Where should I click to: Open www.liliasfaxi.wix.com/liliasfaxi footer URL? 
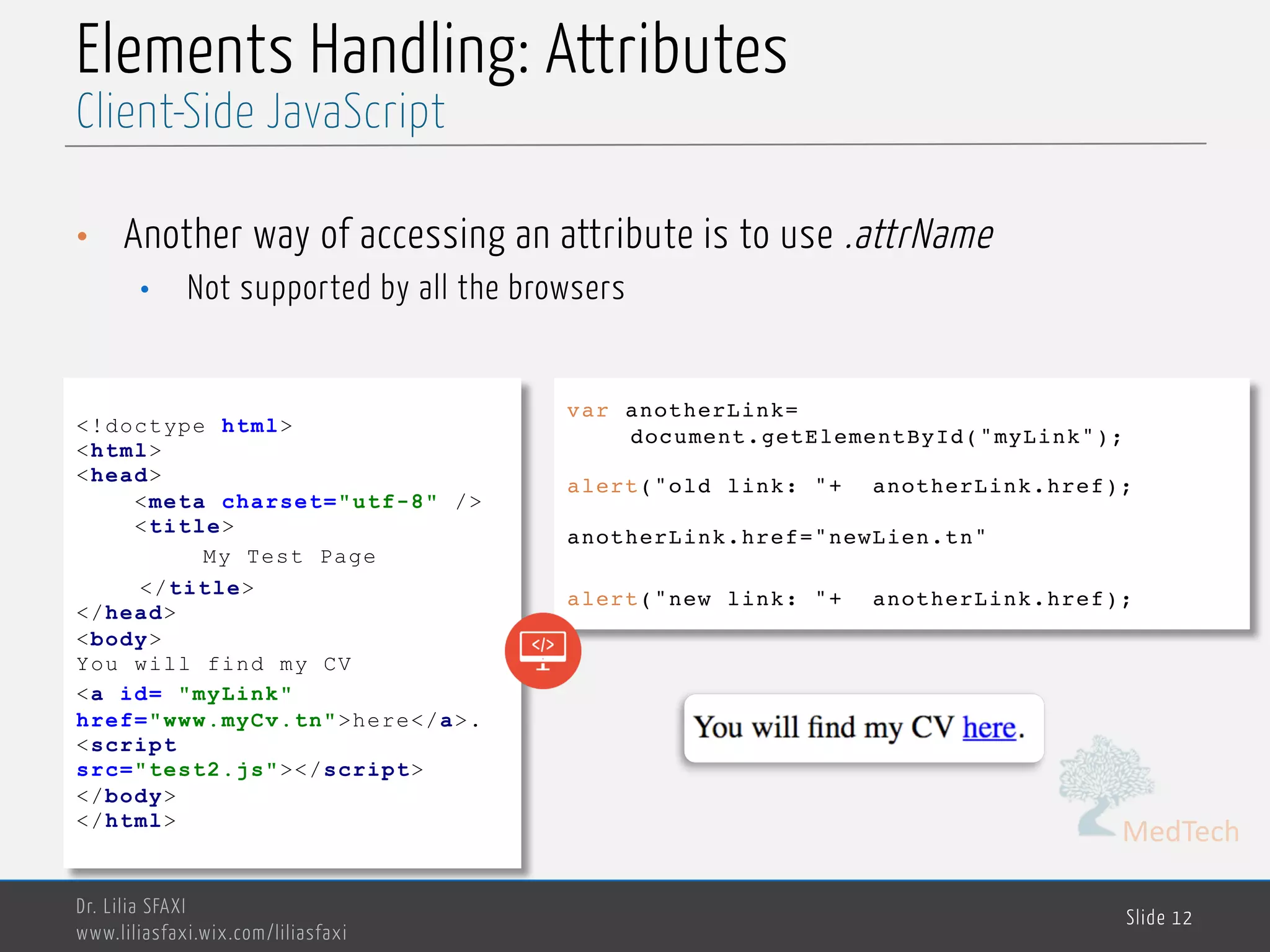211,933
